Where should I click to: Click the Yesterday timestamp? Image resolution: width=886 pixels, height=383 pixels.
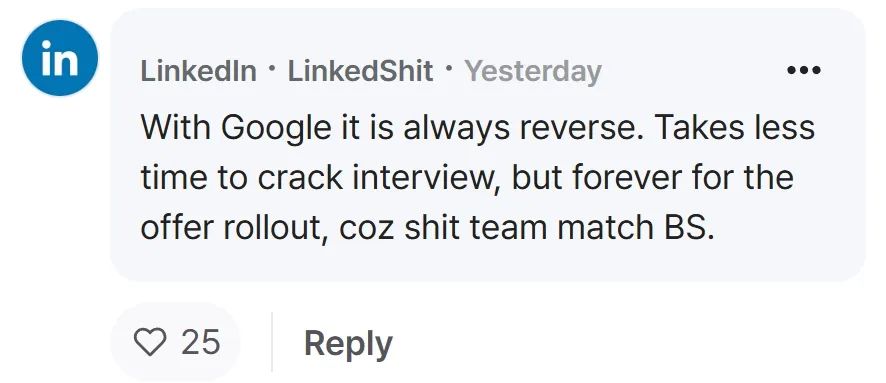tap(532, 72)
